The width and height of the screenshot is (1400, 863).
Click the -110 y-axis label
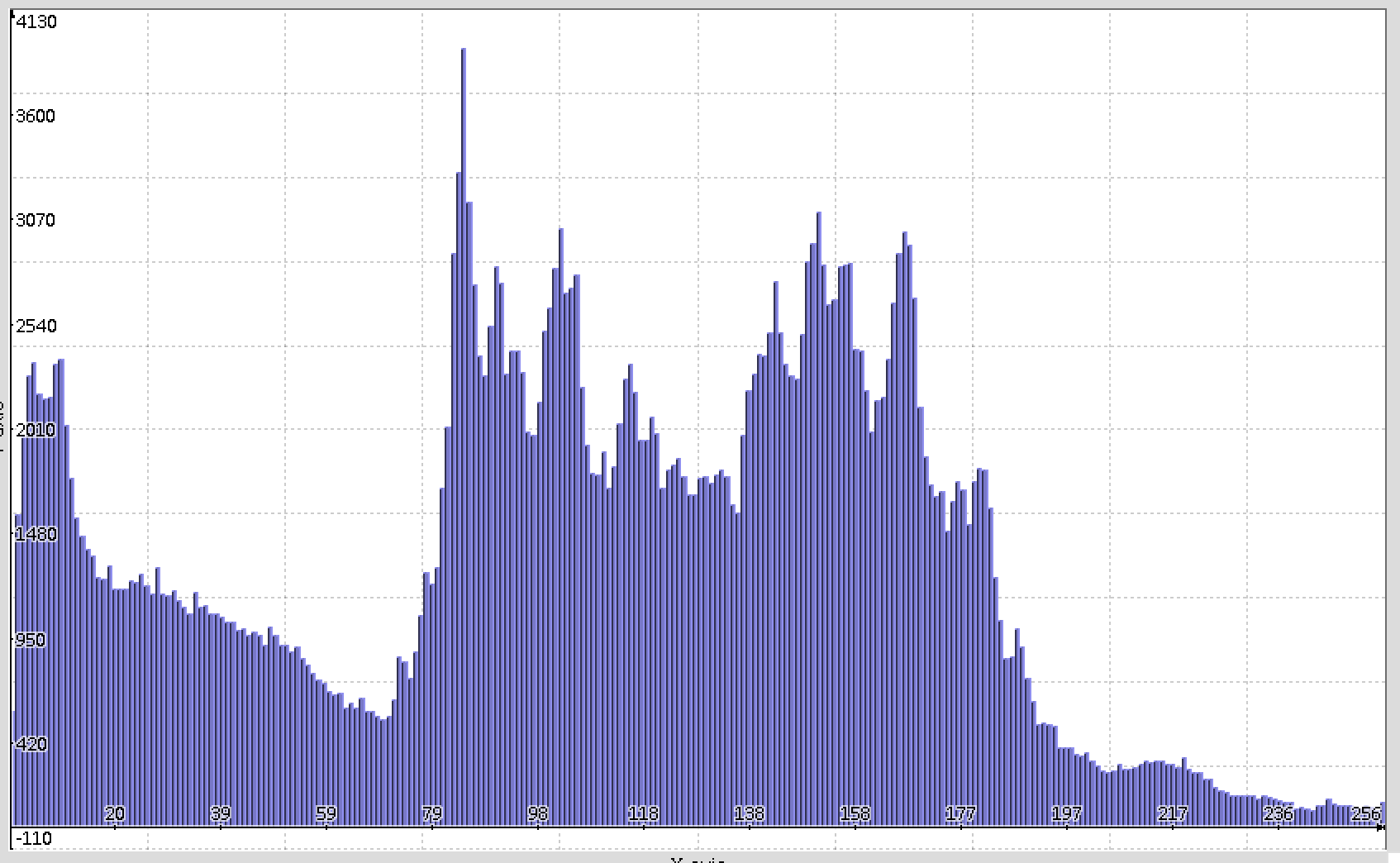[33, 838]
